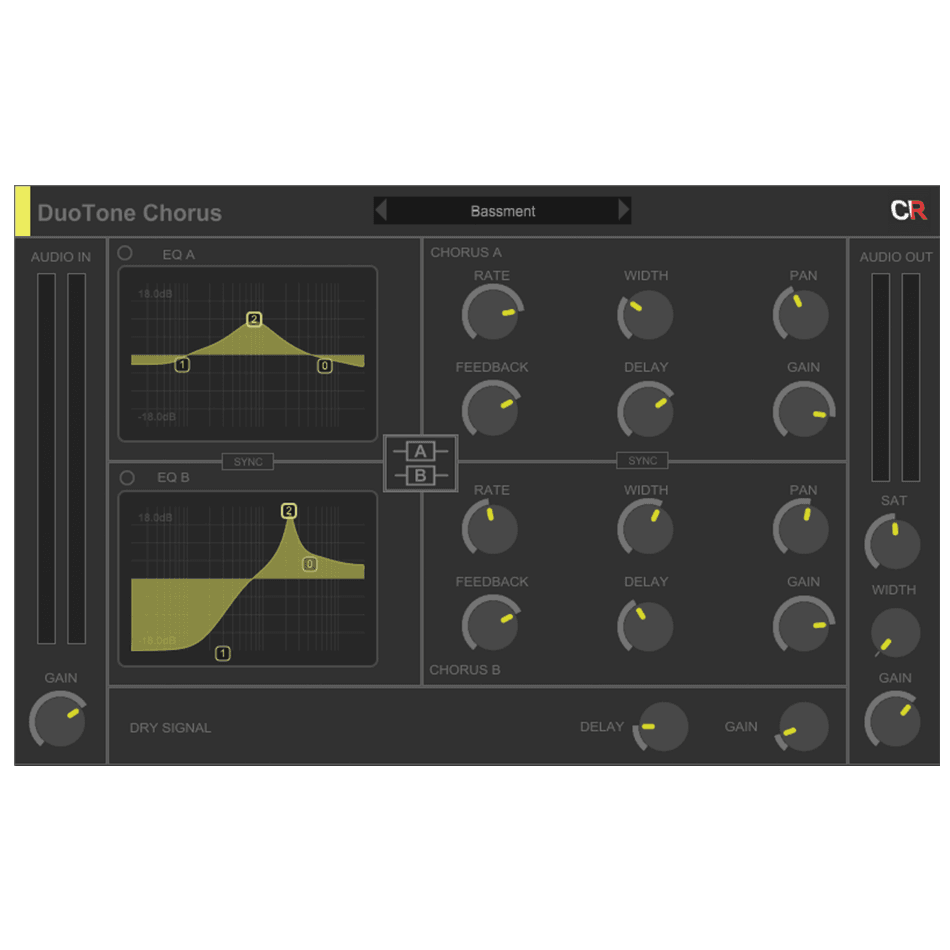Click the CR logo icon

tap(908, 211)
